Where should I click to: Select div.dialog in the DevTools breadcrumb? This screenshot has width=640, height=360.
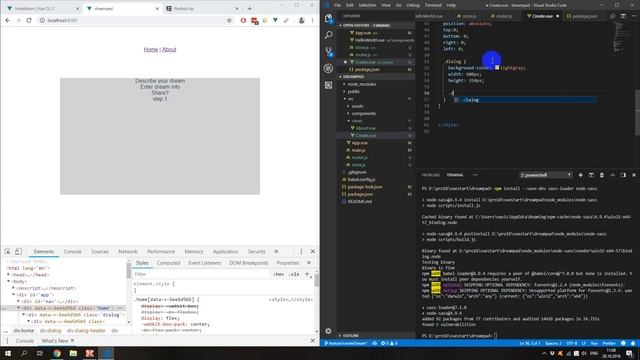tap(50, 331)
